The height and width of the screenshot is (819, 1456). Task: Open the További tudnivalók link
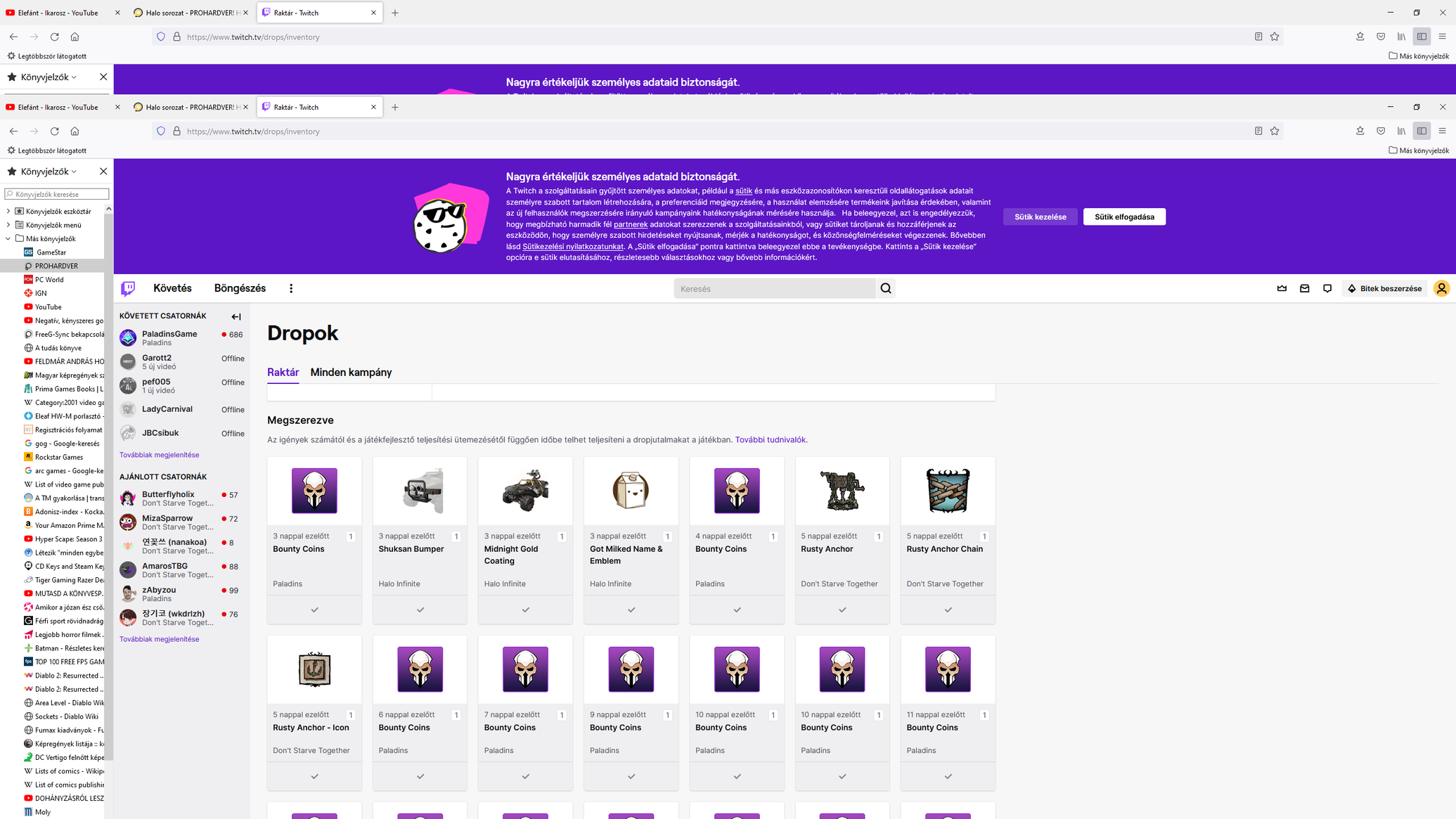pos(770,440)
